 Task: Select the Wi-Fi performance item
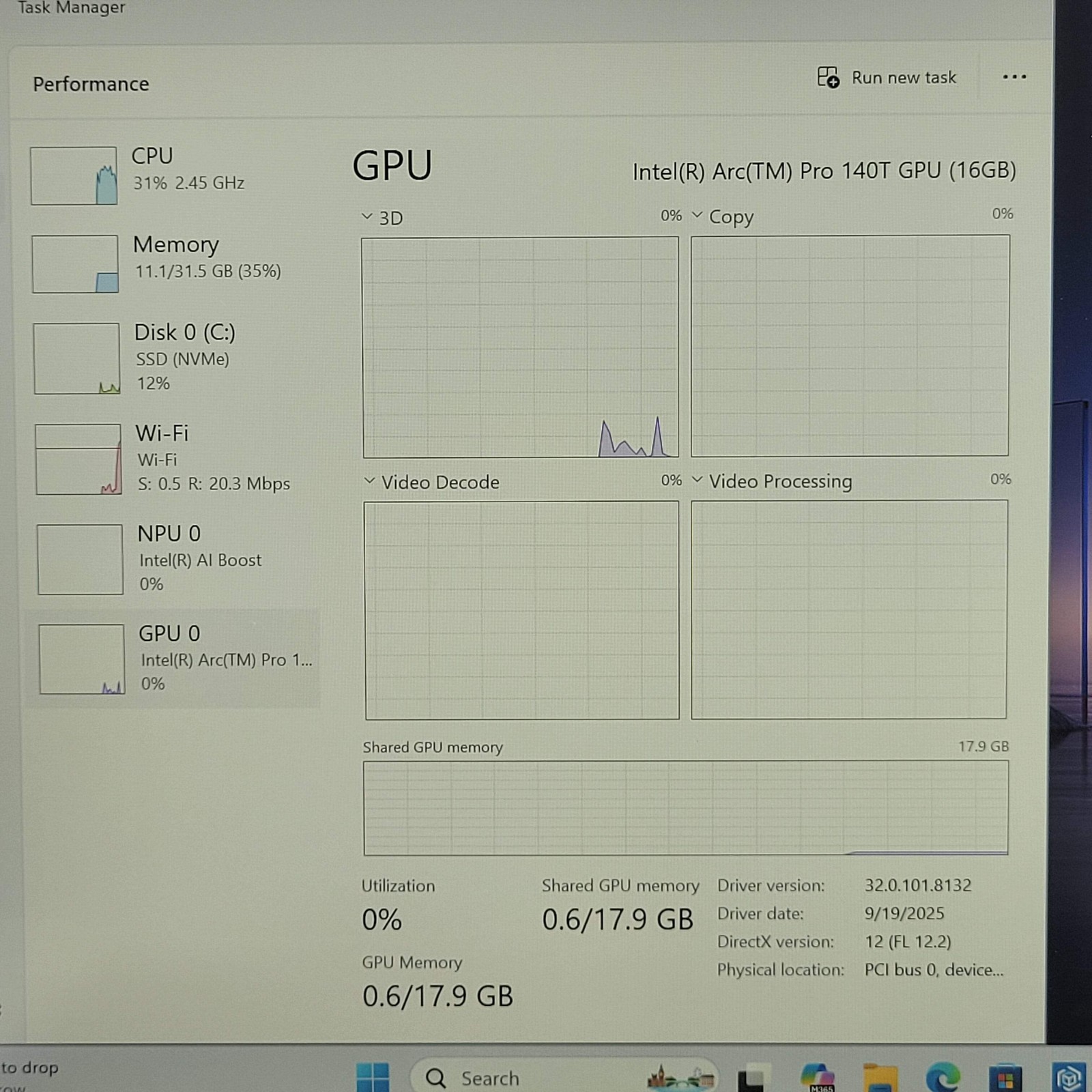[x=172, y=459]
